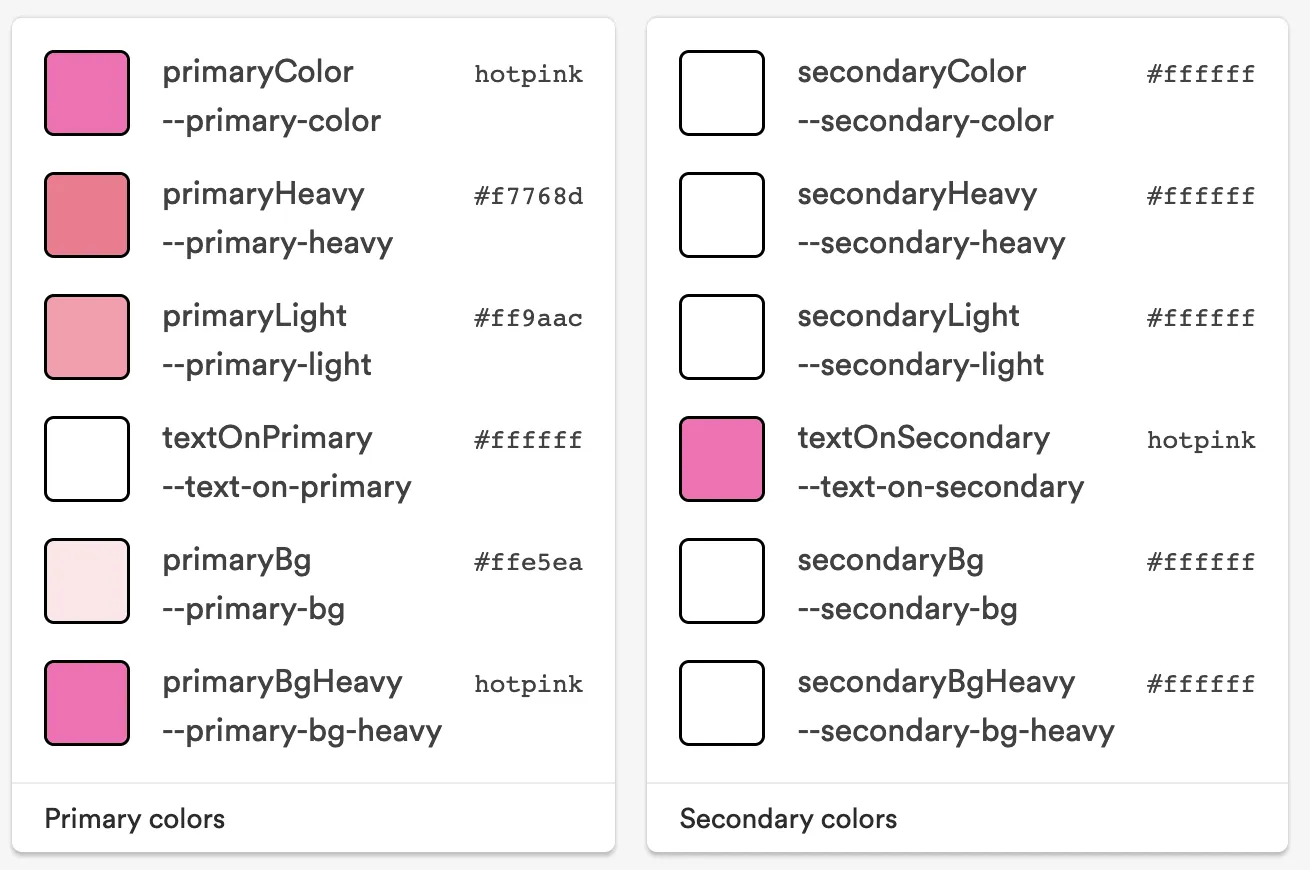Click the secondaryBgHeavy swatch
Viewport: 1310px width, 870px height.
coord(722,703)
